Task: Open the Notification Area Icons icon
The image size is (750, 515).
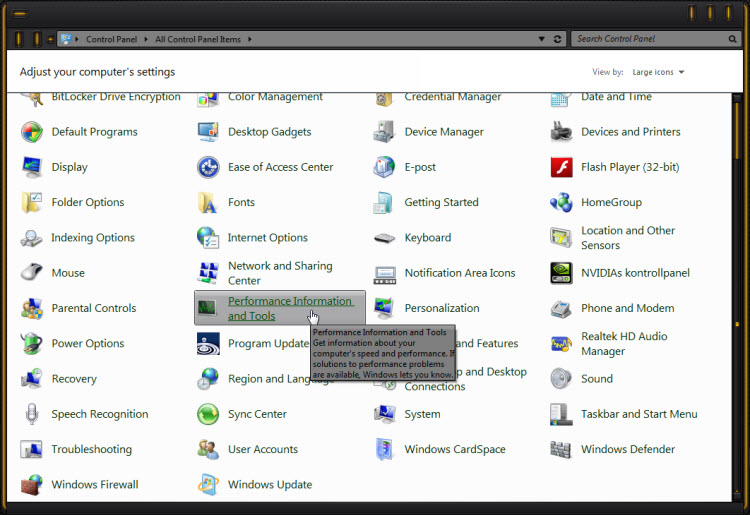Action: click(x=385, y=275)
